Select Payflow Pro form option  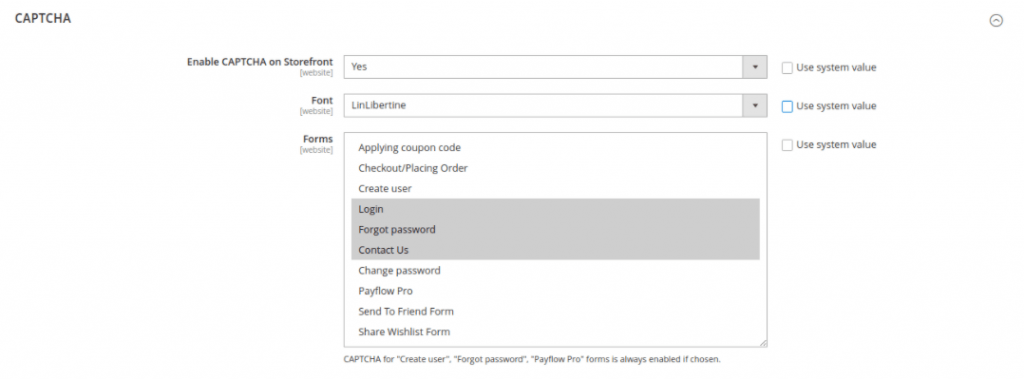pyautogui.click(x=555, y=291)
